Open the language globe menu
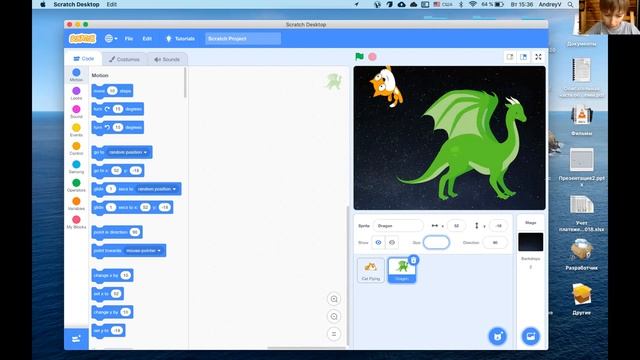 pyautogui.click(x=111, y=38)
